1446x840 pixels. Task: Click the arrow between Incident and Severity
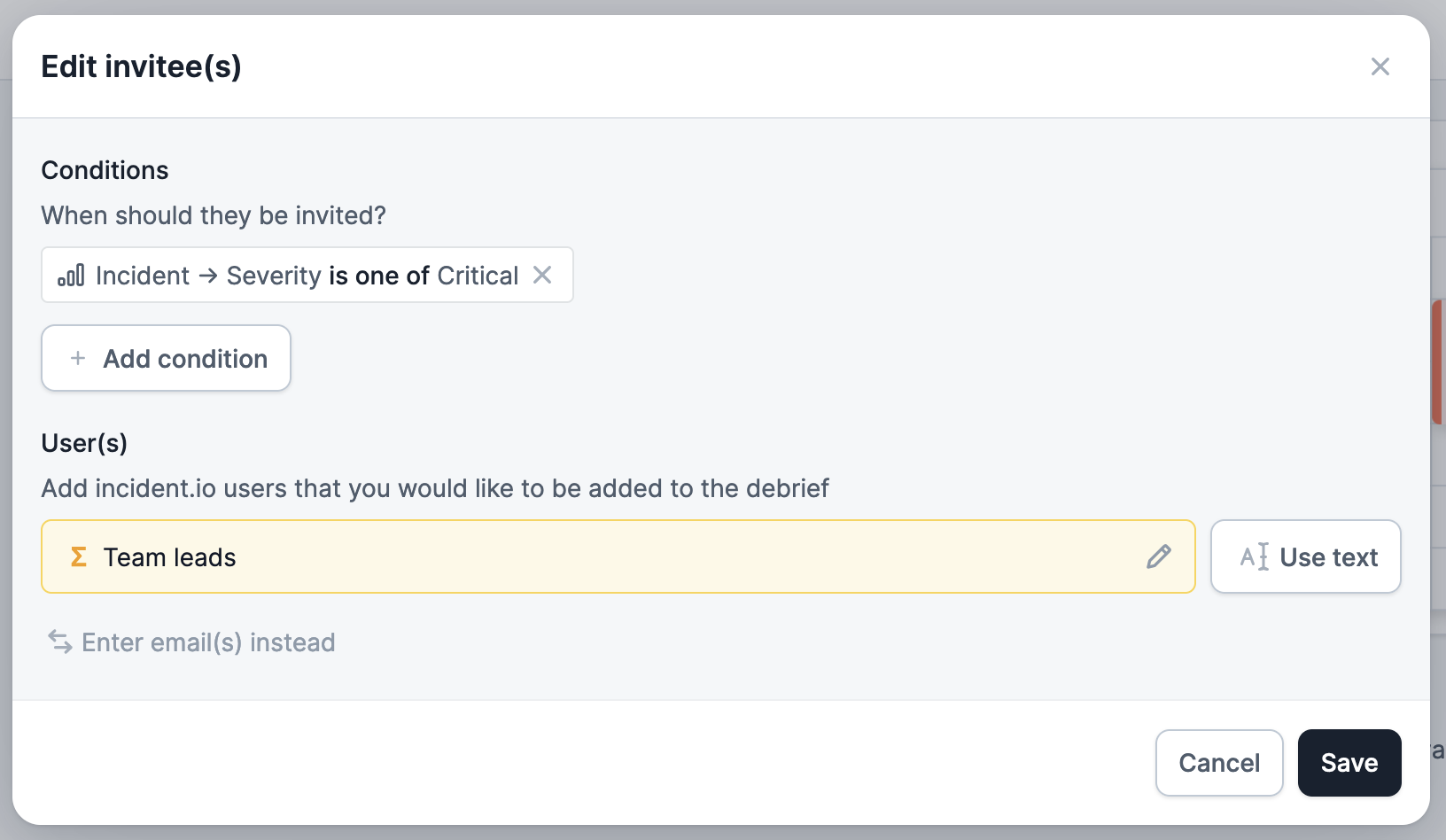coord(208,276)
